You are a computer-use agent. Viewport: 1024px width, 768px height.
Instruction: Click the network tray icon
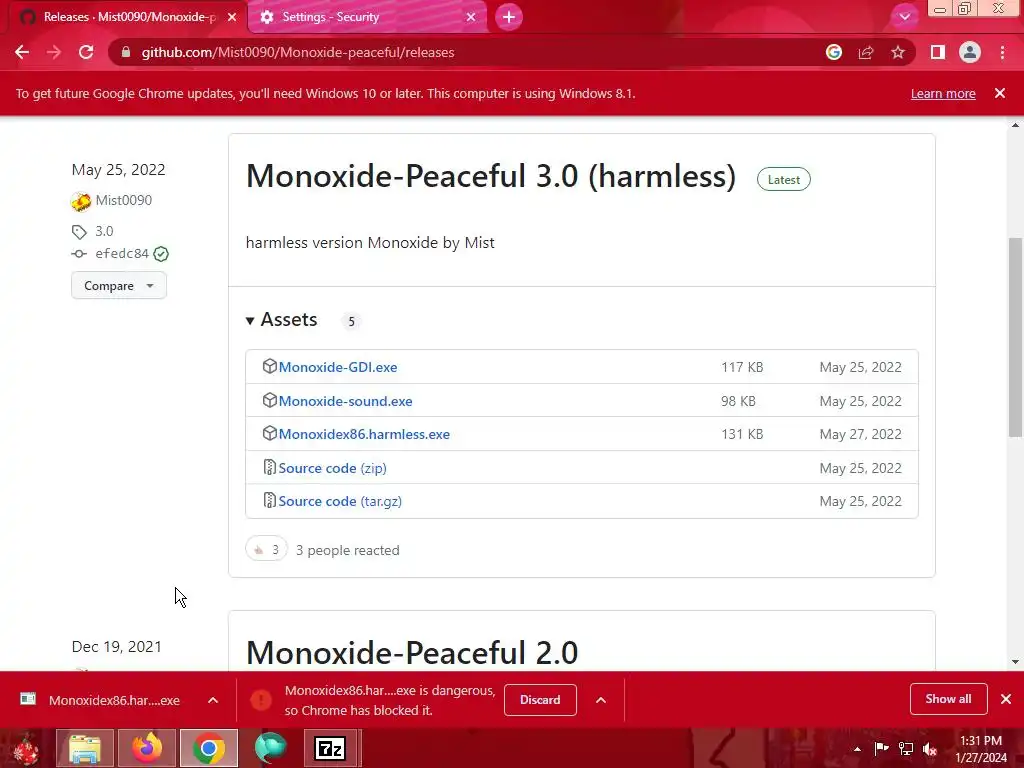tap(906, 749)
